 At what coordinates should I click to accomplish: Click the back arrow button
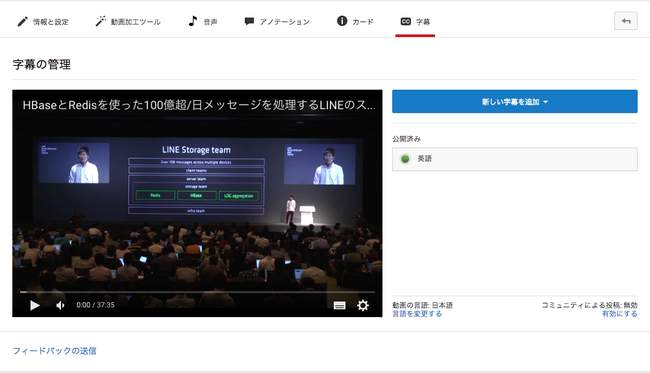coord(626,21)
